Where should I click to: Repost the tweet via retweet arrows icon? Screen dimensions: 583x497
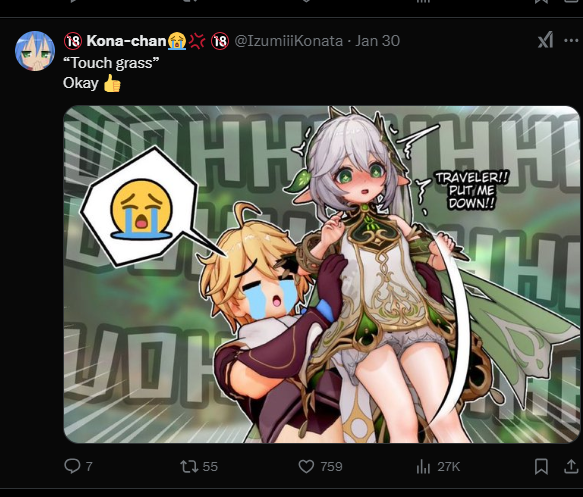click(x=189, y=466)
